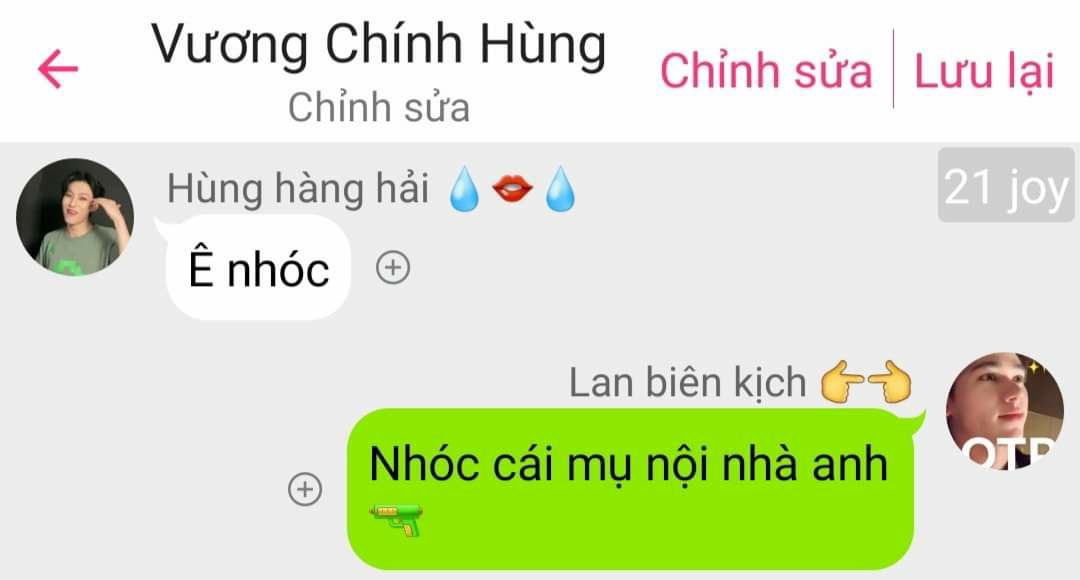Viewport: 1080px width, 580px height.
Task: Open Lan biên kịch's profile avatar
Action: [x=1005, y=411]
